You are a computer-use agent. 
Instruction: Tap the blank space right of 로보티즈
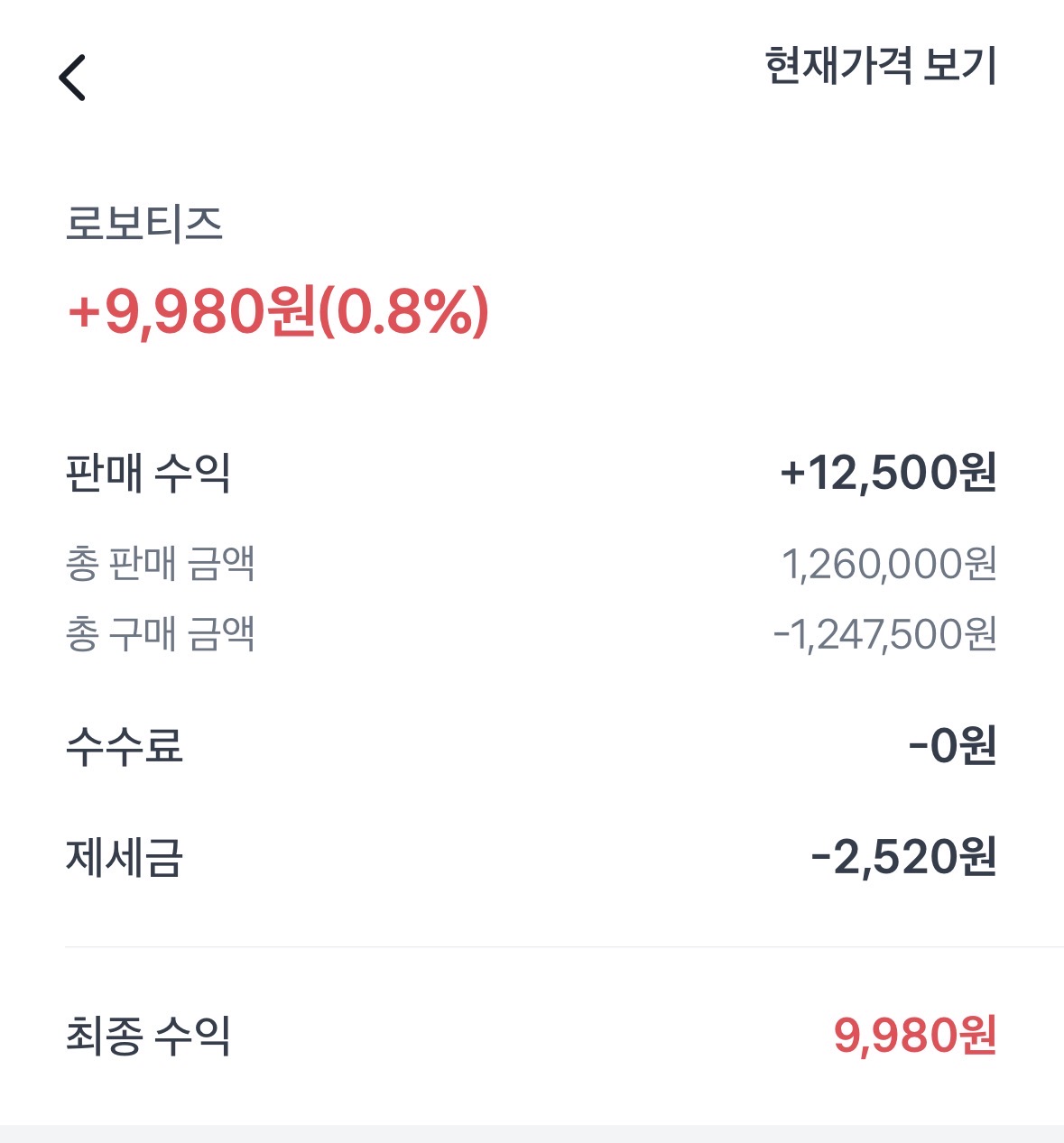632,224
